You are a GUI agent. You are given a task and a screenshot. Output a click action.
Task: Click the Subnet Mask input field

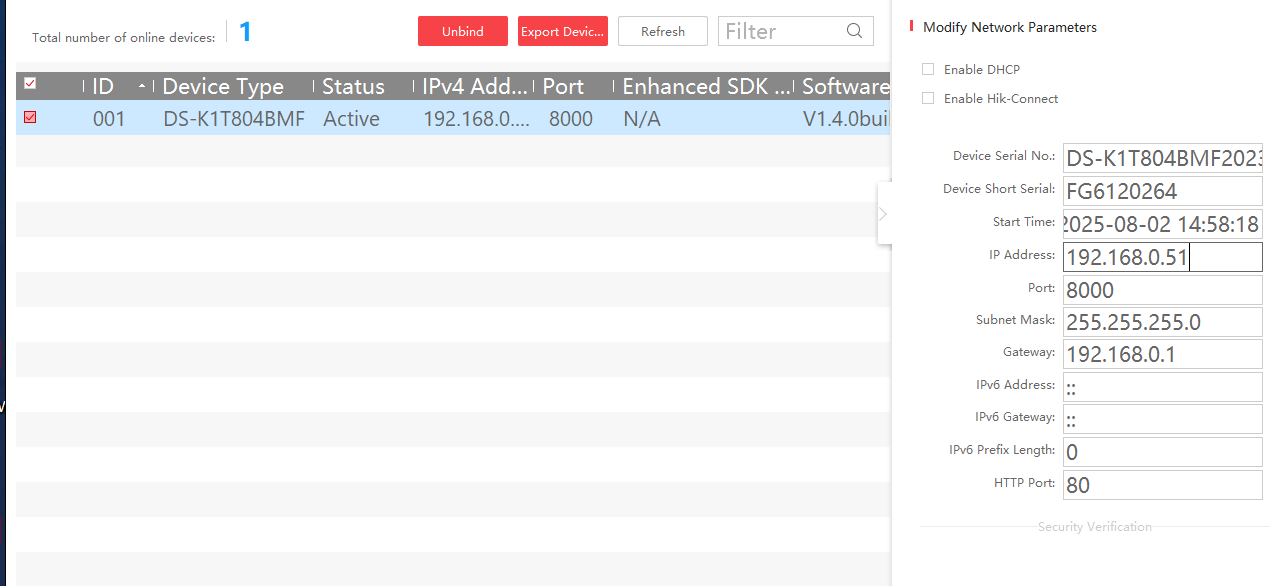click(x=1162, y=322)
